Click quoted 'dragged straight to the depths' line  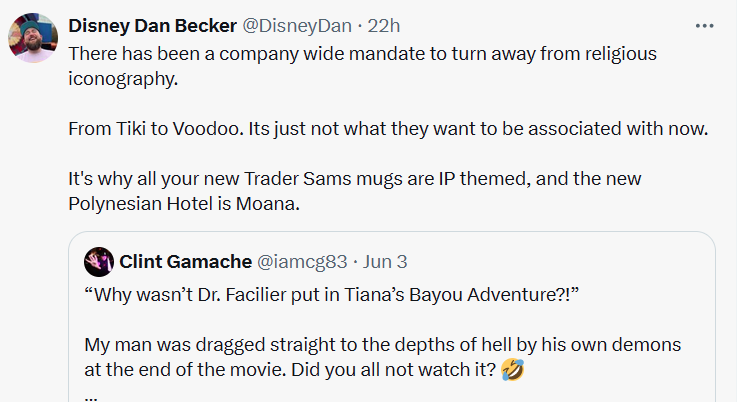click(x=383, y=345)
